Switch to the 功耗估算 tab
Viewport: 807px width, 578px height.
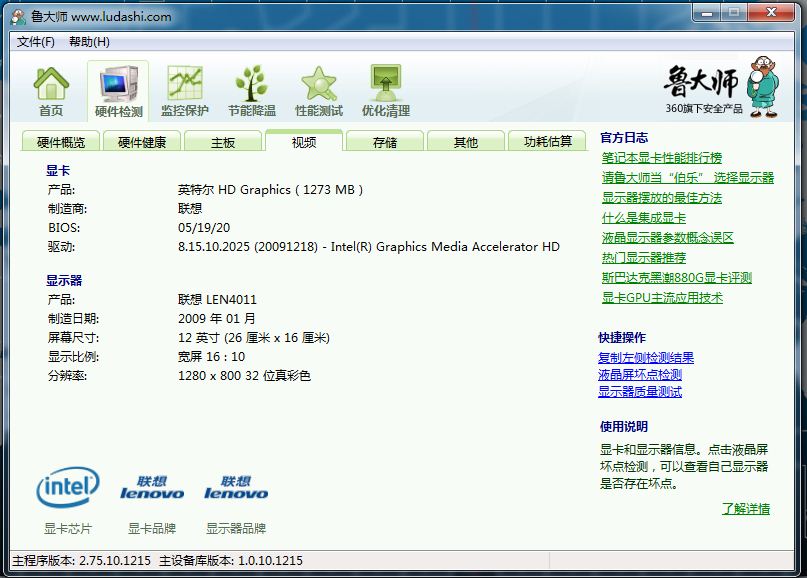tap(547, 142)
